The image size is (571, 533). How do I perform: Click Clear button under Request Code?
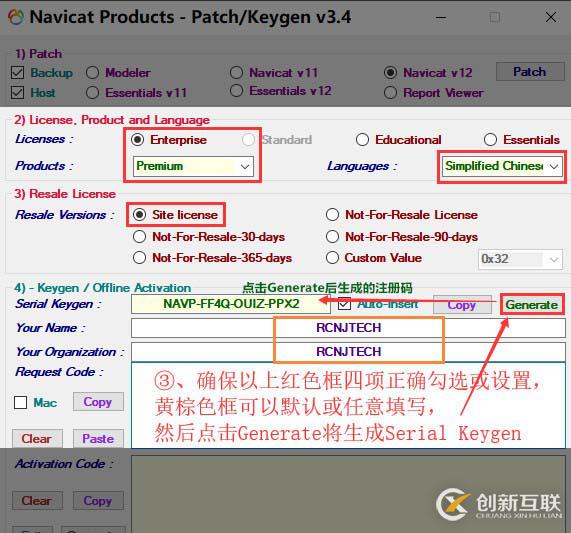coord(37,438)
